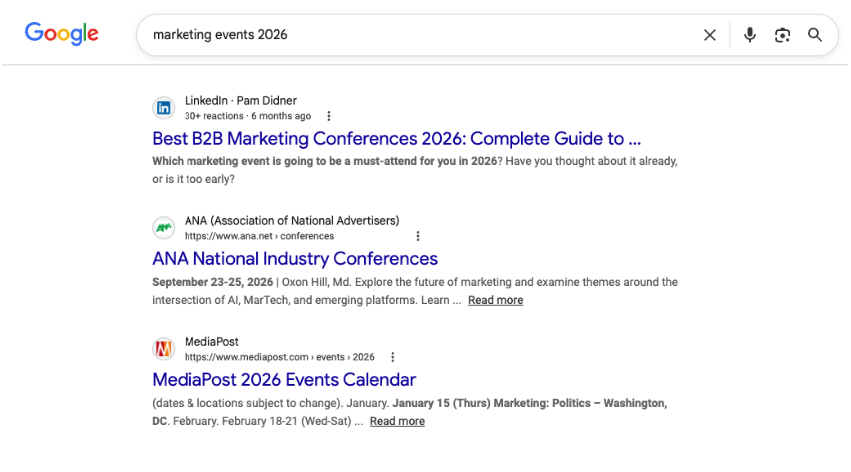Open more options for LinkedIn result
The image size is (851, 472).
point(329,116)
